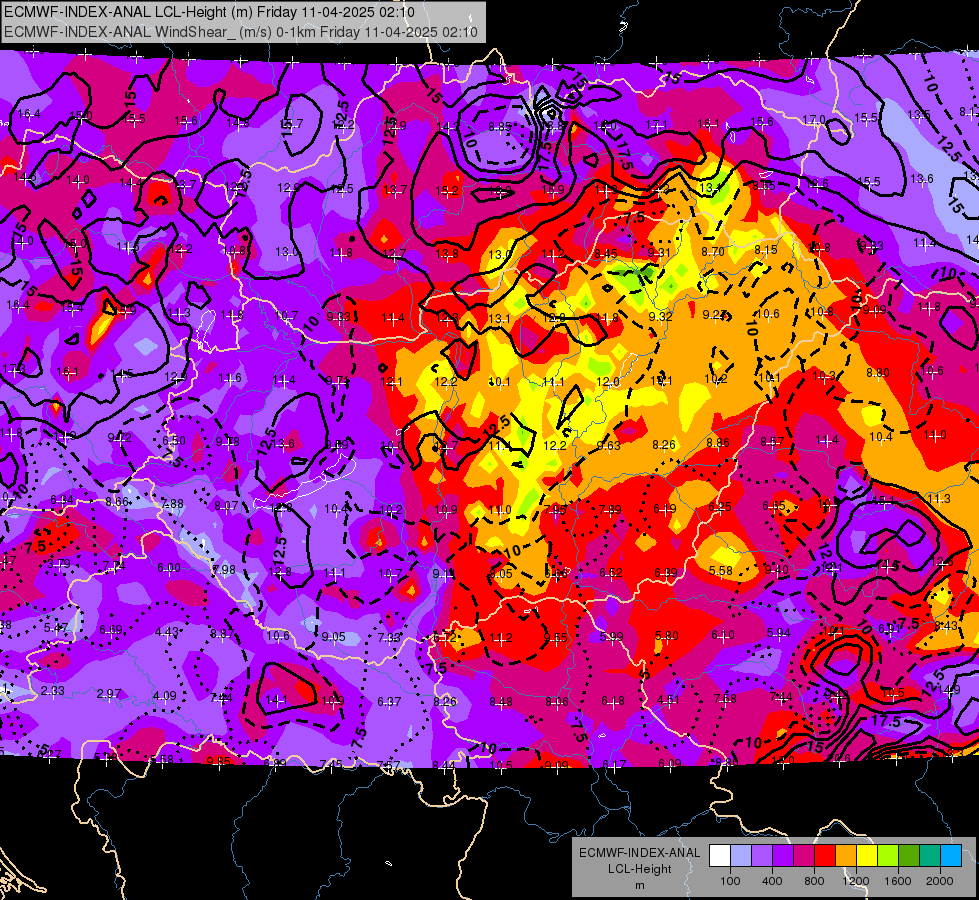Click the 400 tick label in legend
Viewport: 979px width, 900px height.
(x=772, y=881)
